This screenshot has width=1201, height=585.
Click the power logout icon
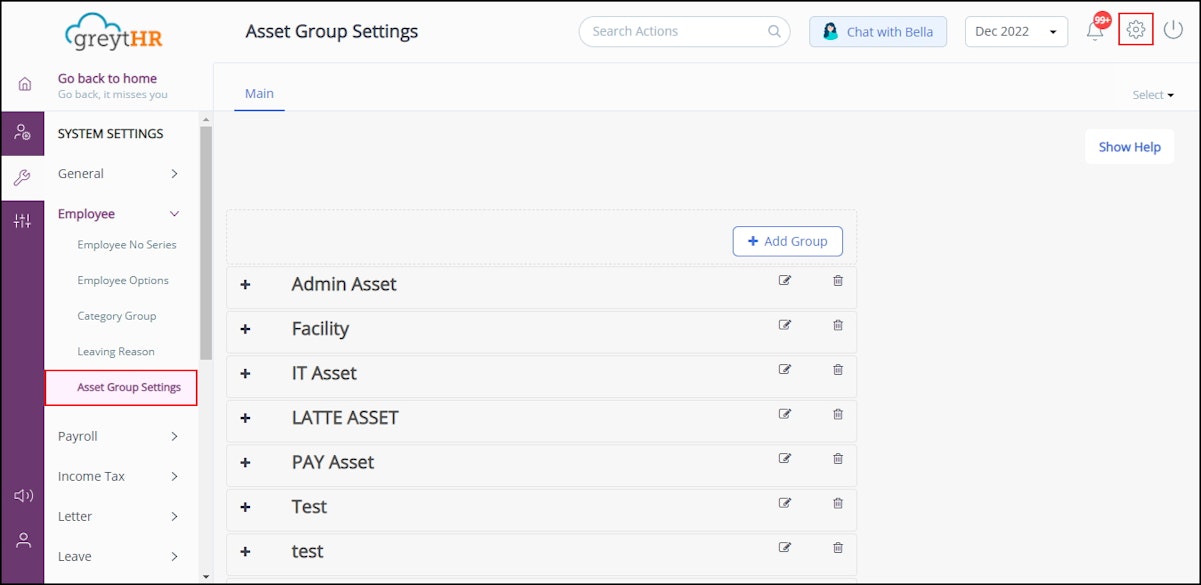[1173, 30]
